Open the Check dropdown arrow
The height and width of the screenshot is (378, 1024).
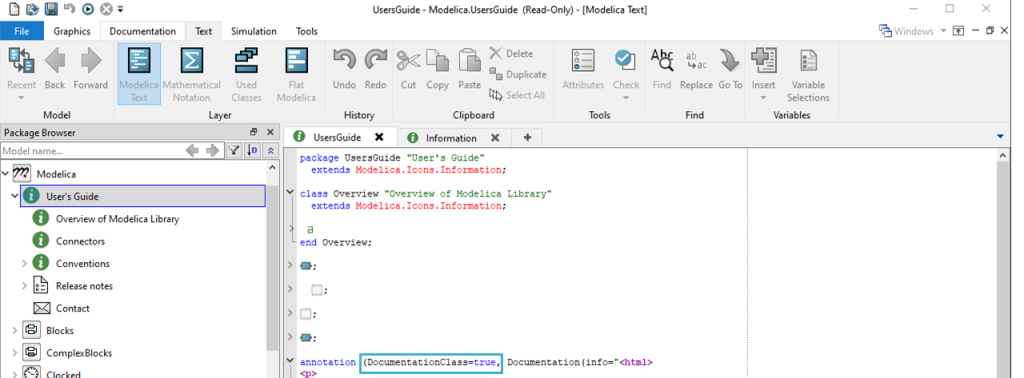(x=626, y=98)
